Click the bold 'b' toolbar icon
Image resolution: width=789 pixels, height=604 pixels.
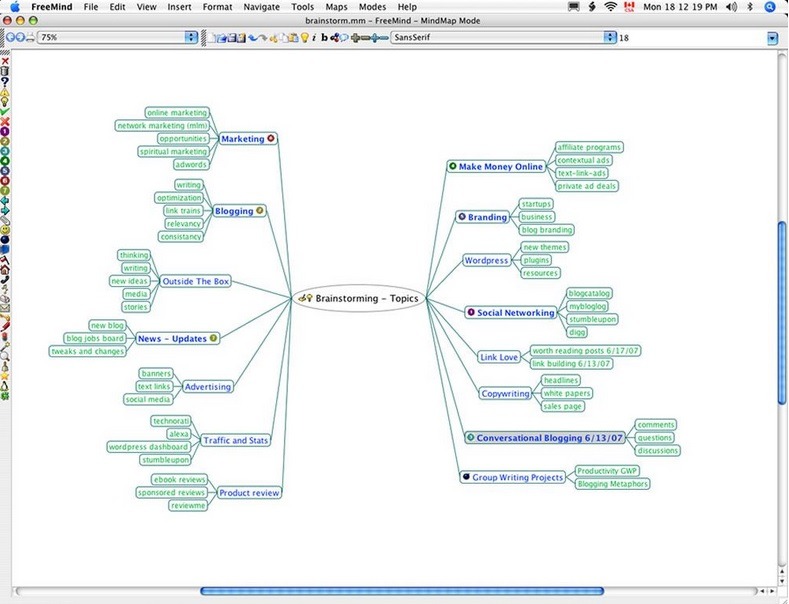pyautogui.click(x=324, y=38)
